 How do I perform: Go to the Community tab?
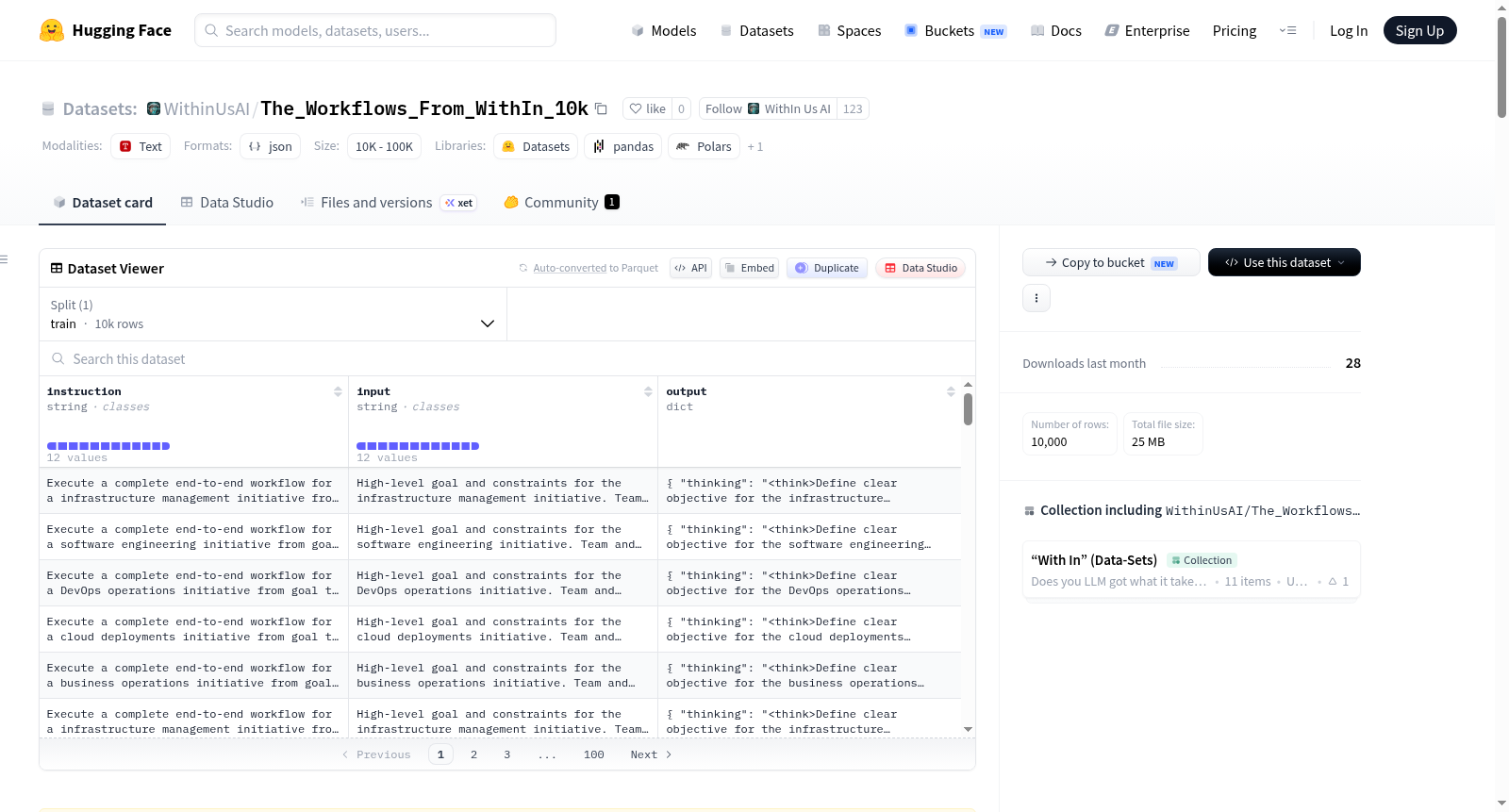562,202
